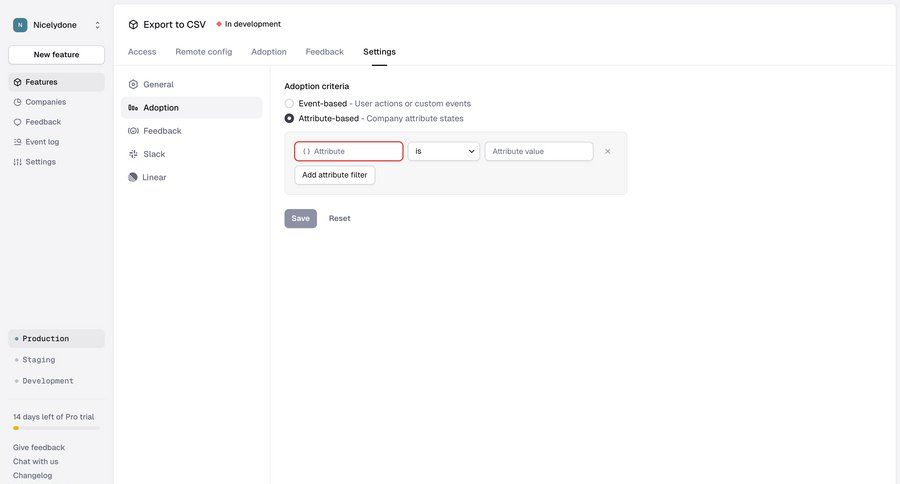
Task: Click the Linear logo icon
Action: pos(133,177)
